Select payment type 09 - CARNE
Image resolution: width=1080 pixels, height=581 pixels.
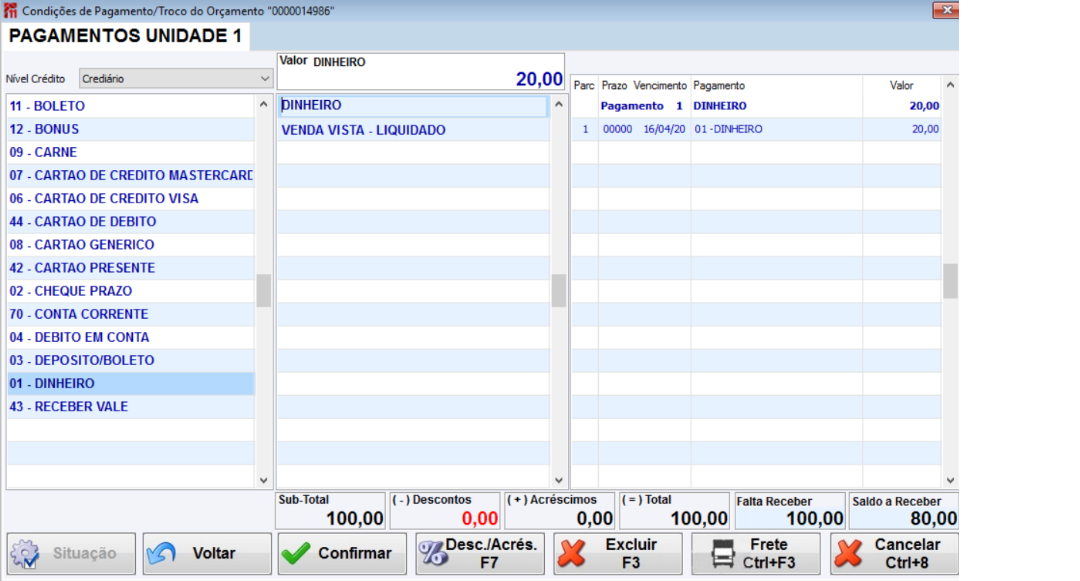click(131, 152)
